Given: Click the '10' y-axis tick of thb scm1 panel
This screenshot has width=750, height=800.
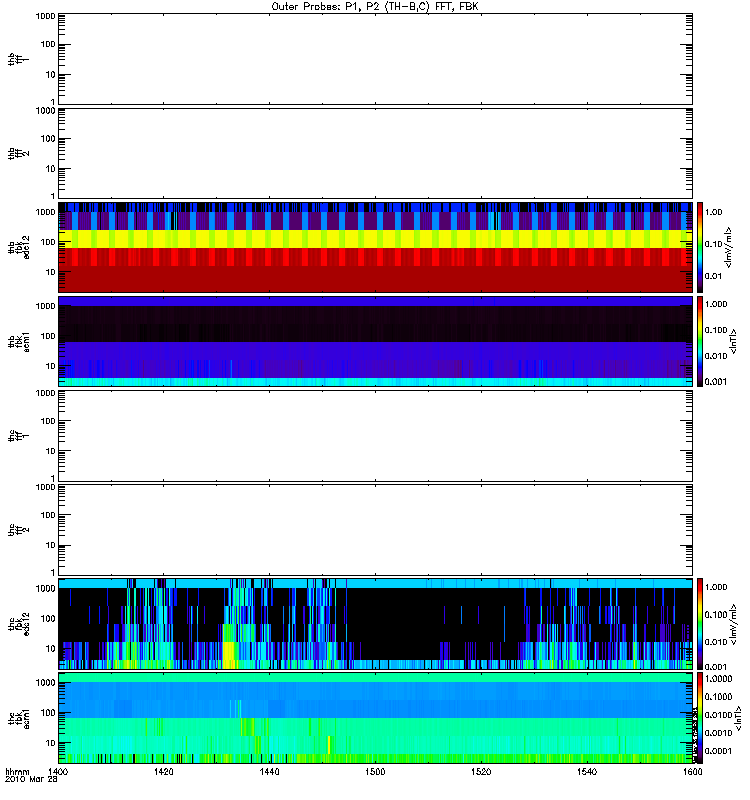Looking at the screenshot, I should 51,366.
